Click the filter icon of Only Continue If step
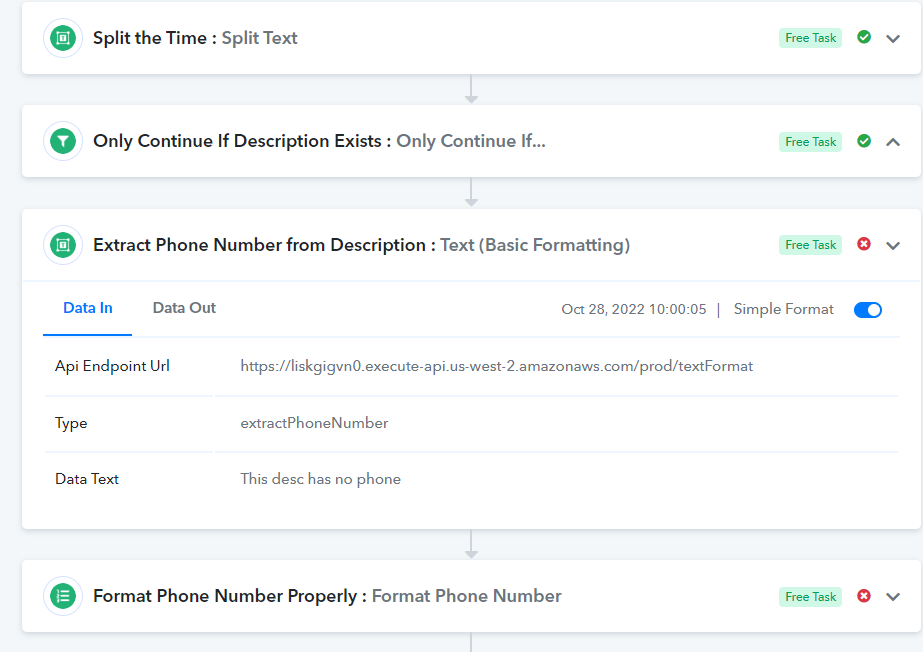The height and width of the screenshot is (652, 923). coord(63,141)
